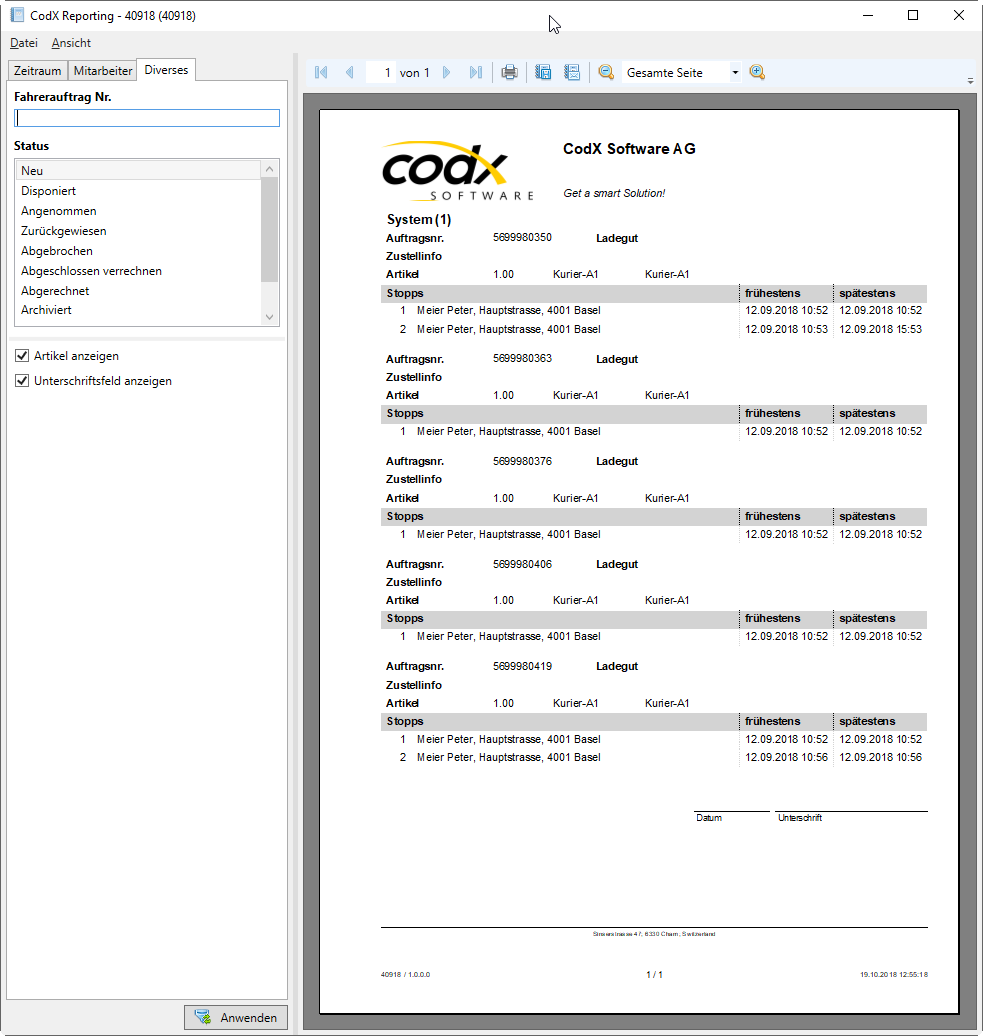Image resolution: width=983 pixels, height=1036 pixels.
Task: Open the print dialog from the toolbar
Action: click(509, 72)
